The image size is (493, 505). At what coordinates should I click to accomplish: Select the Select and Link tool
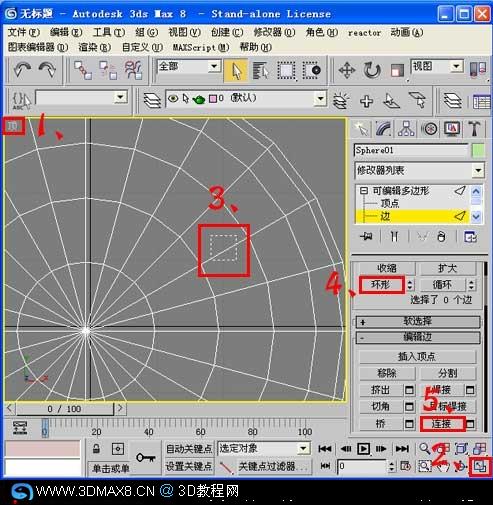(x=83, y=70)
